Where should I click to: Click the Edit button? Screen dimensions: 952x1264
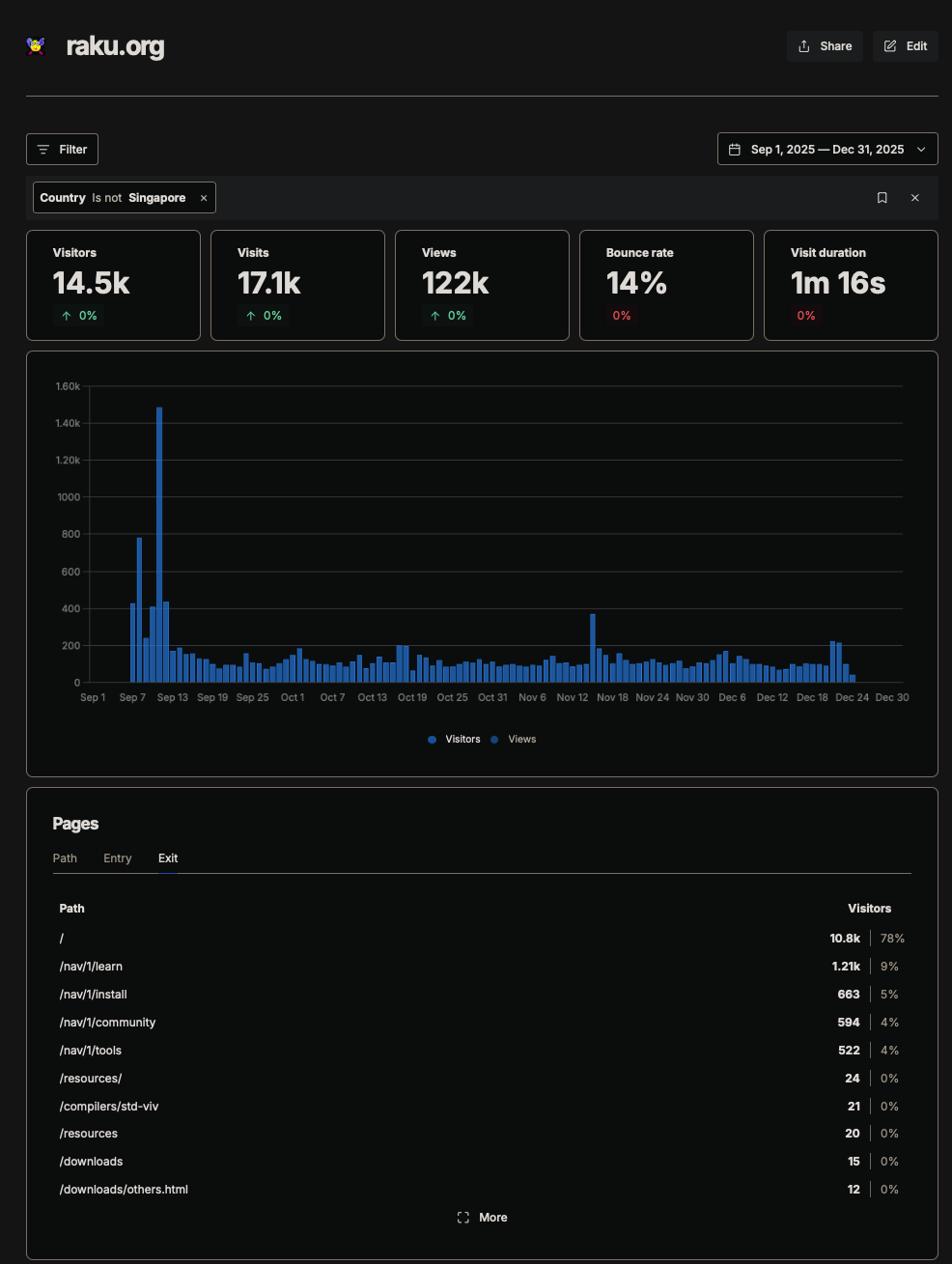click(905, 46)
